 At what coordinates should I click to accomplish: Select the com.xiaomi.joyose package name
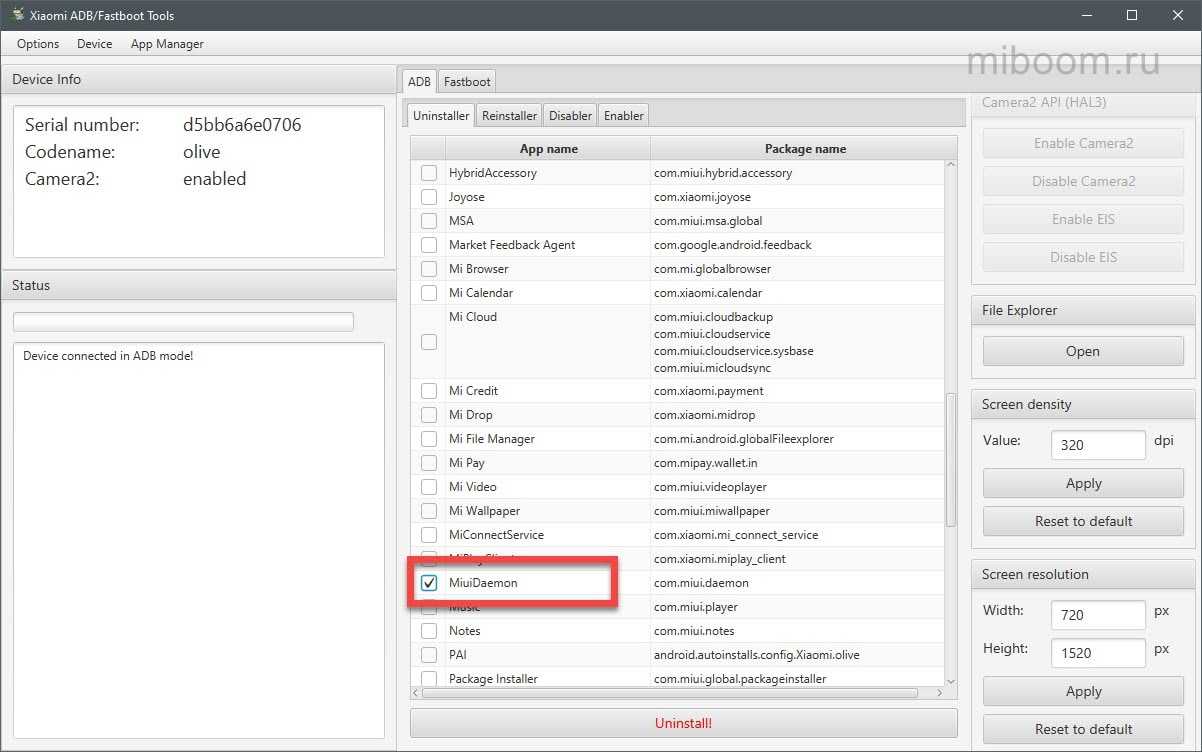(704, 197)
